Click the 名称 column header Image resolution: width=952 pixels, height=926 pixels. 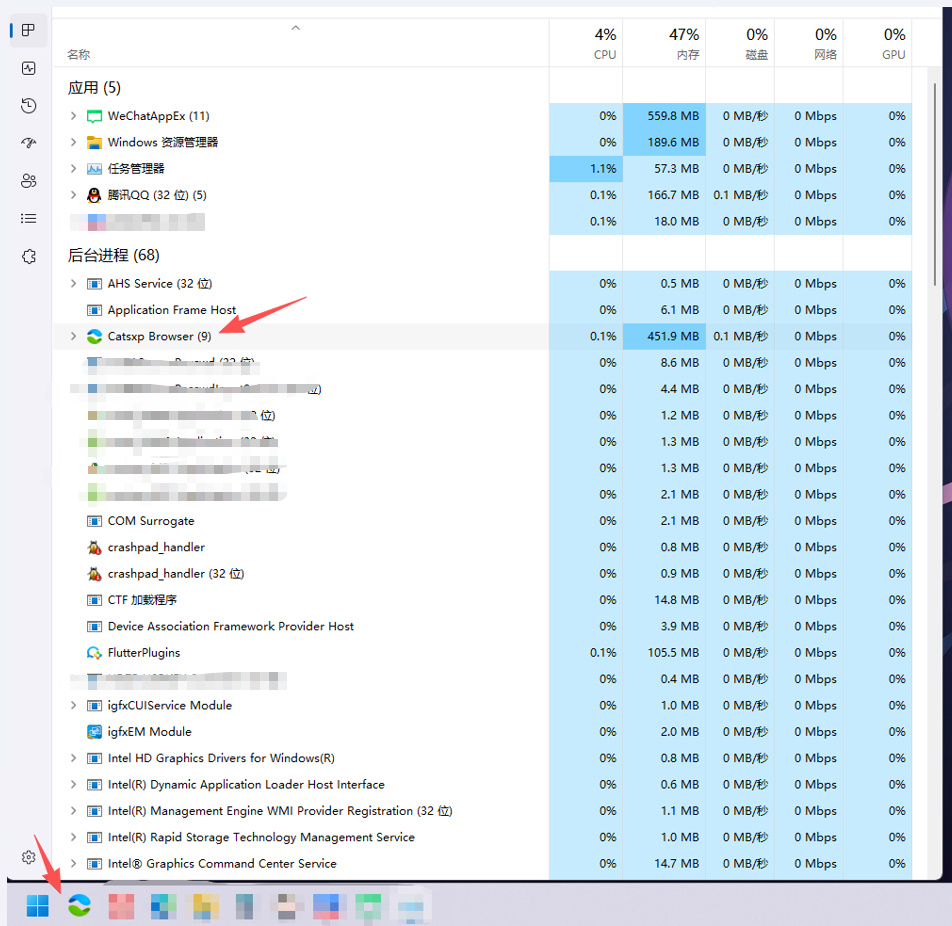[x=78, y=55]
